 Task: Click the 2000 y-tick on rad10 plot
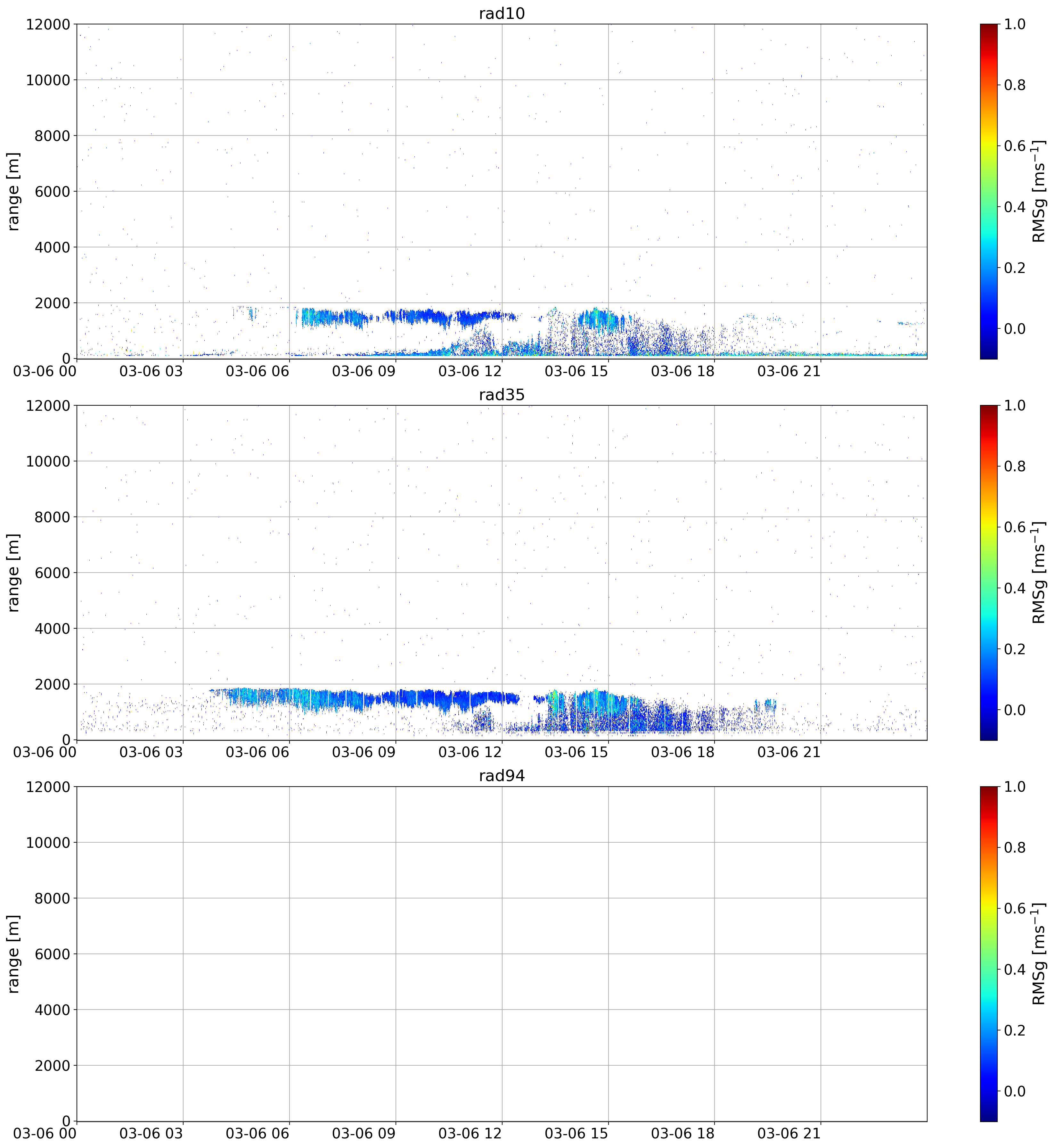[52, 303]
